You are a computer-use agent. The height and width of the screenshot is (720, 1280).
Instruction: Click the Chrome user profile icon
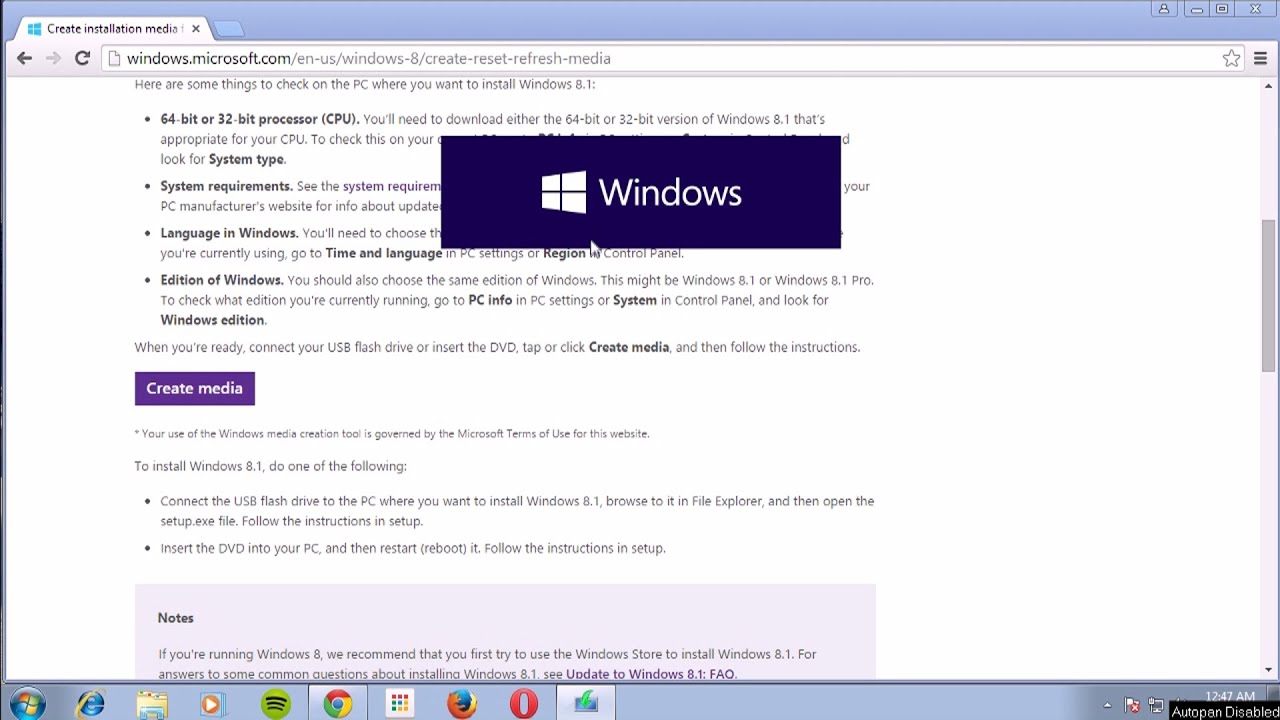[x=1163, y=9]
